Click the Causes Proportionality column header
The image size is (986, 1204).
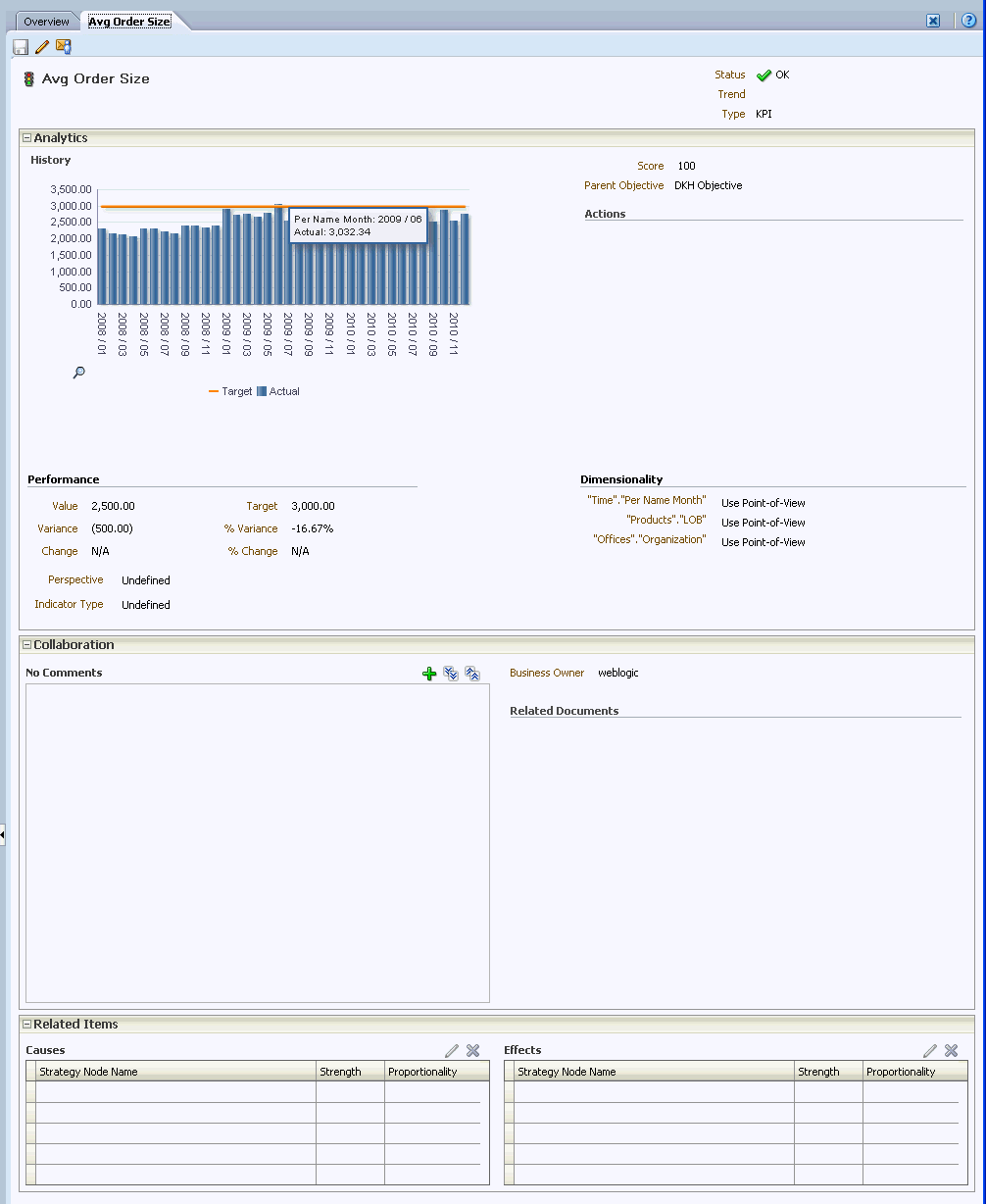tap(437, 1072)
